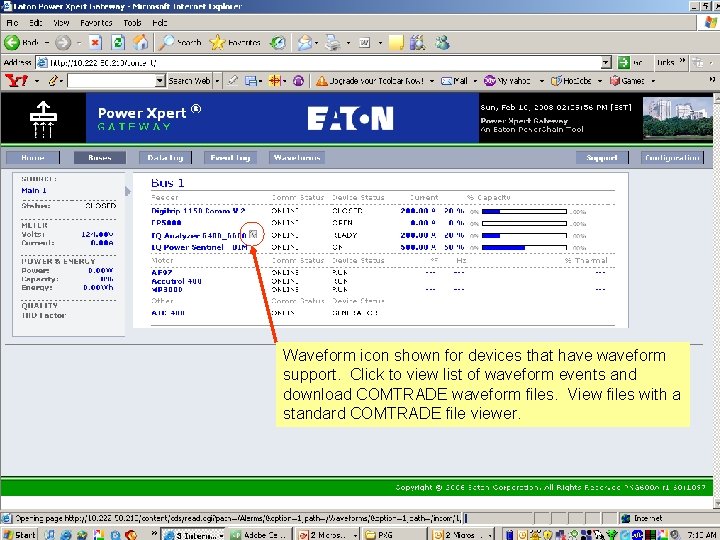This screenshot has height=540, width=720.
Task: Switch to the Data log tab
Action: (x=165, y=158)
